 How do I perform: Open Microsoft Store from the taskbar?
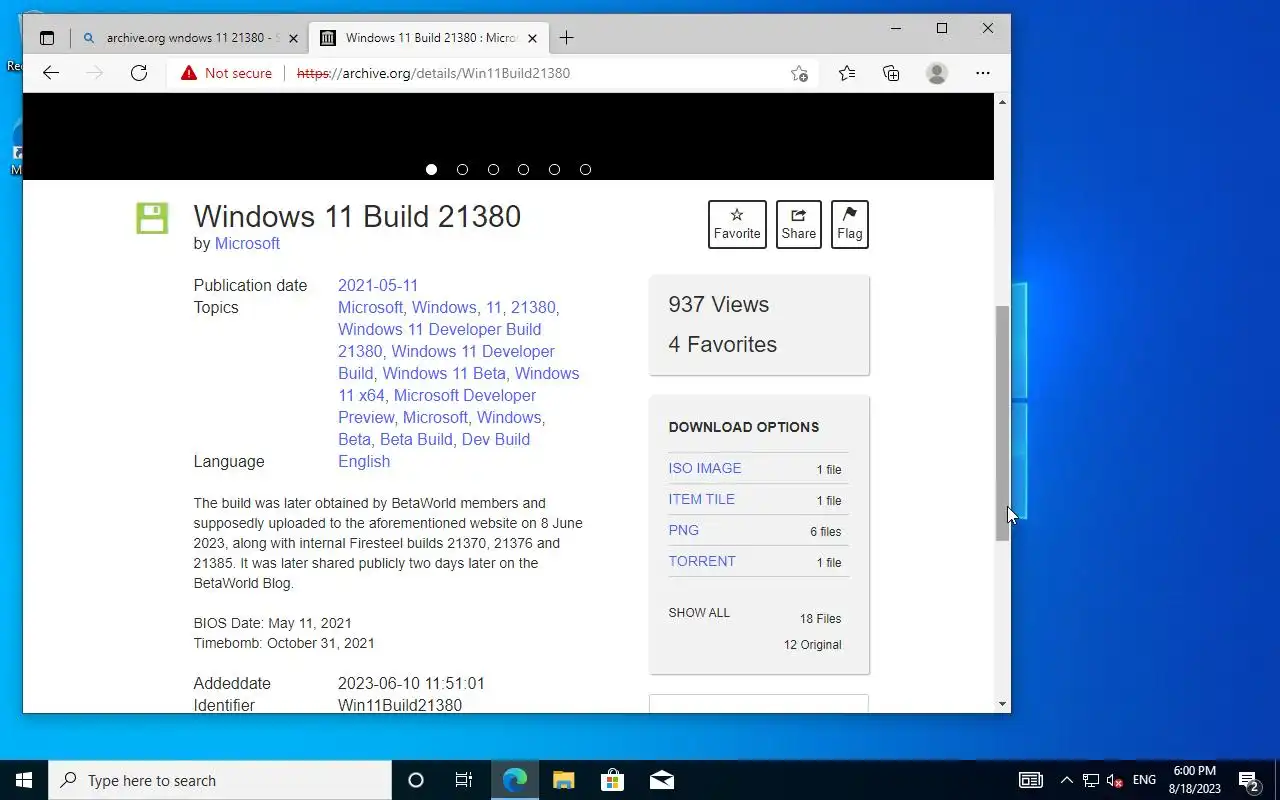(612, 780)
